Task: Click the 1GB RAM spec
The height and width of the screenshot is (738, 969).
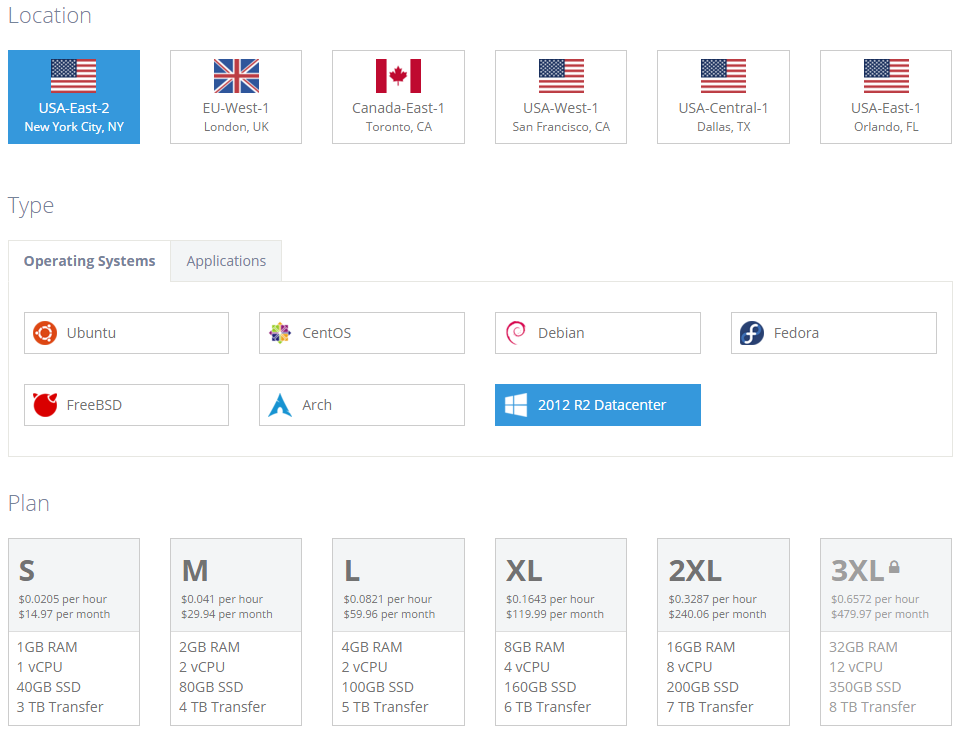Action: (47, 647)
